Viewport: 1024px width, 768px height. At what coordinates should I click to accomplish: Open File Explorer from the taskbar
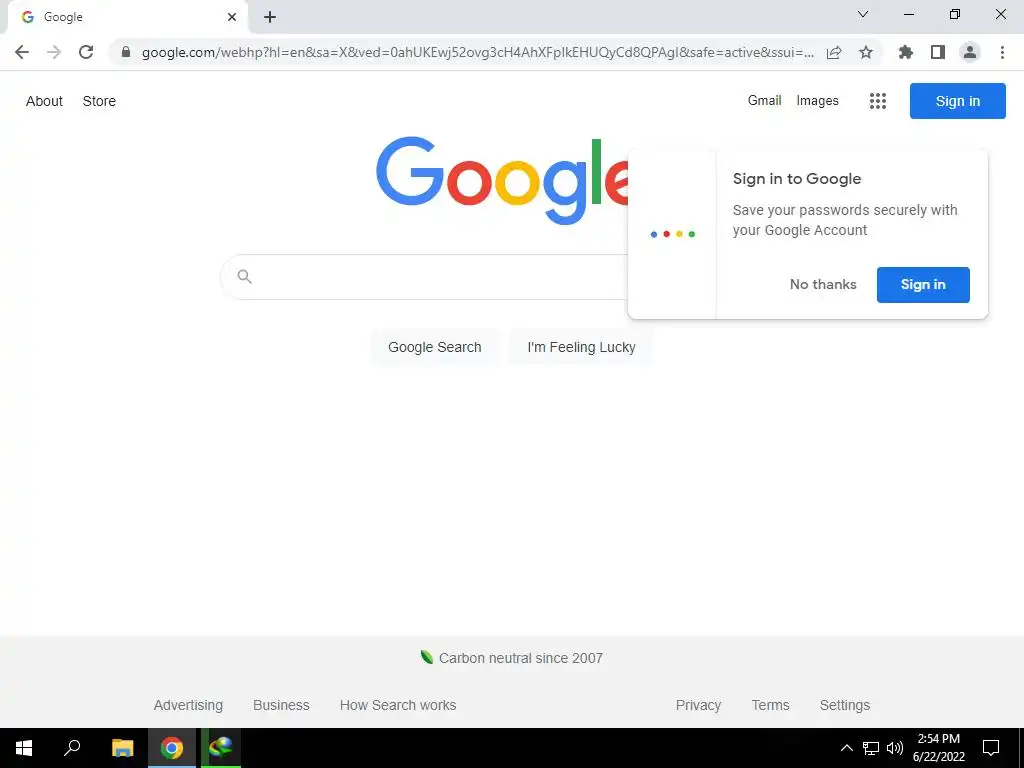point(122,748)
